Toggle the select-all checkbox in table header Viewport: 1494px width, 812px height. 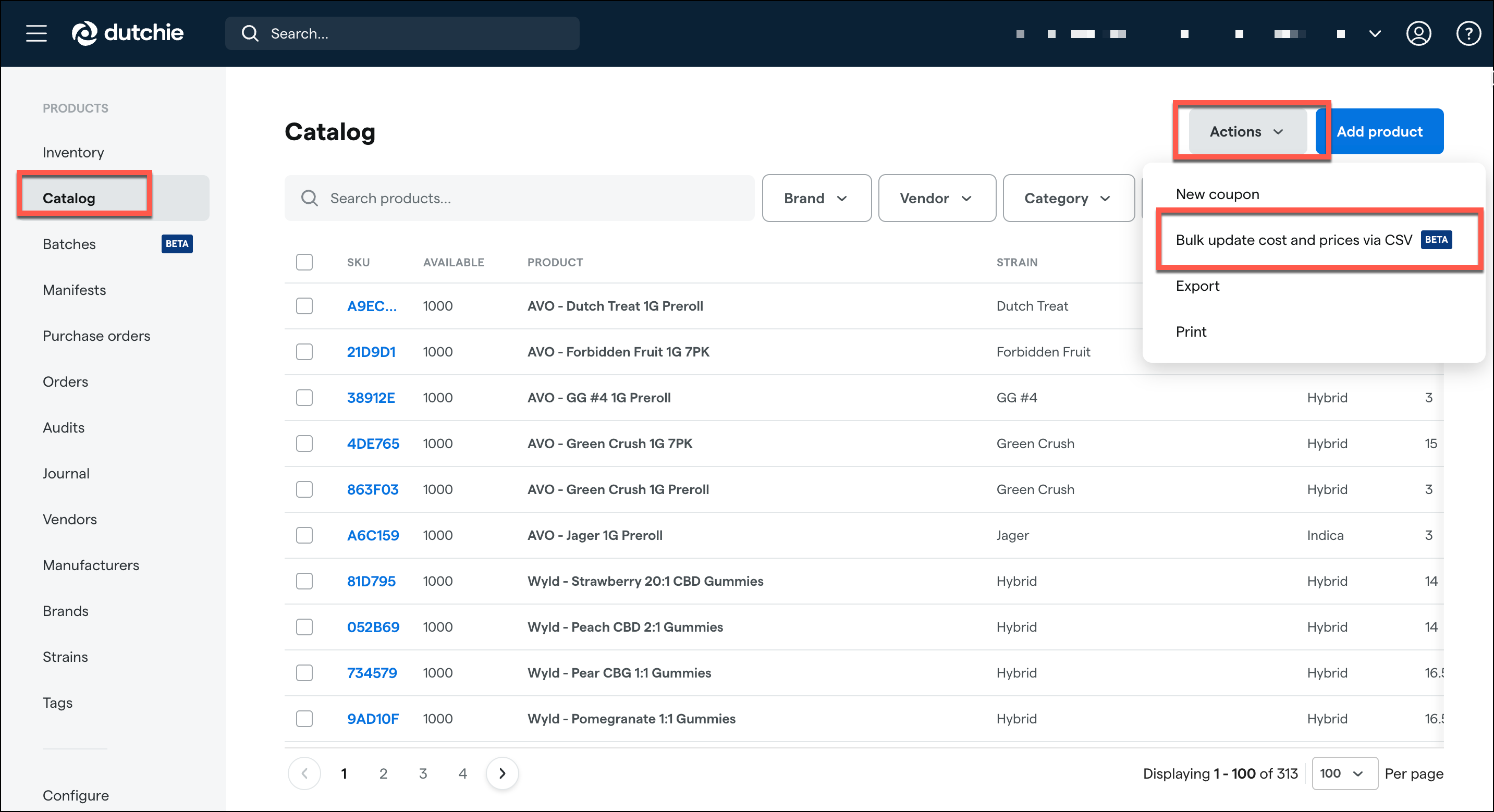tap(304, 262)
